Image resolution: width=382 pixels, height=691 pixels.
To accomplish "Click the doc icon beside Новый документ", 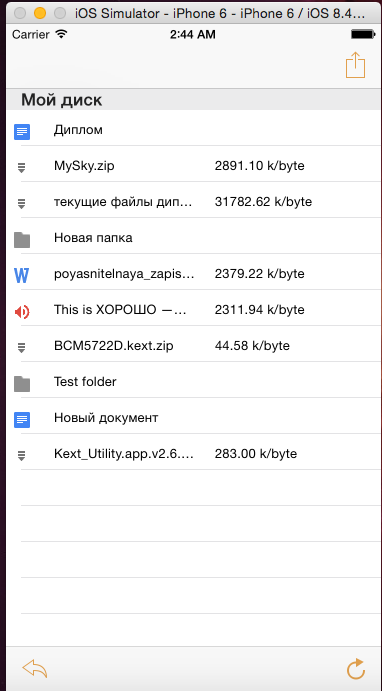I will coord(22,420).
